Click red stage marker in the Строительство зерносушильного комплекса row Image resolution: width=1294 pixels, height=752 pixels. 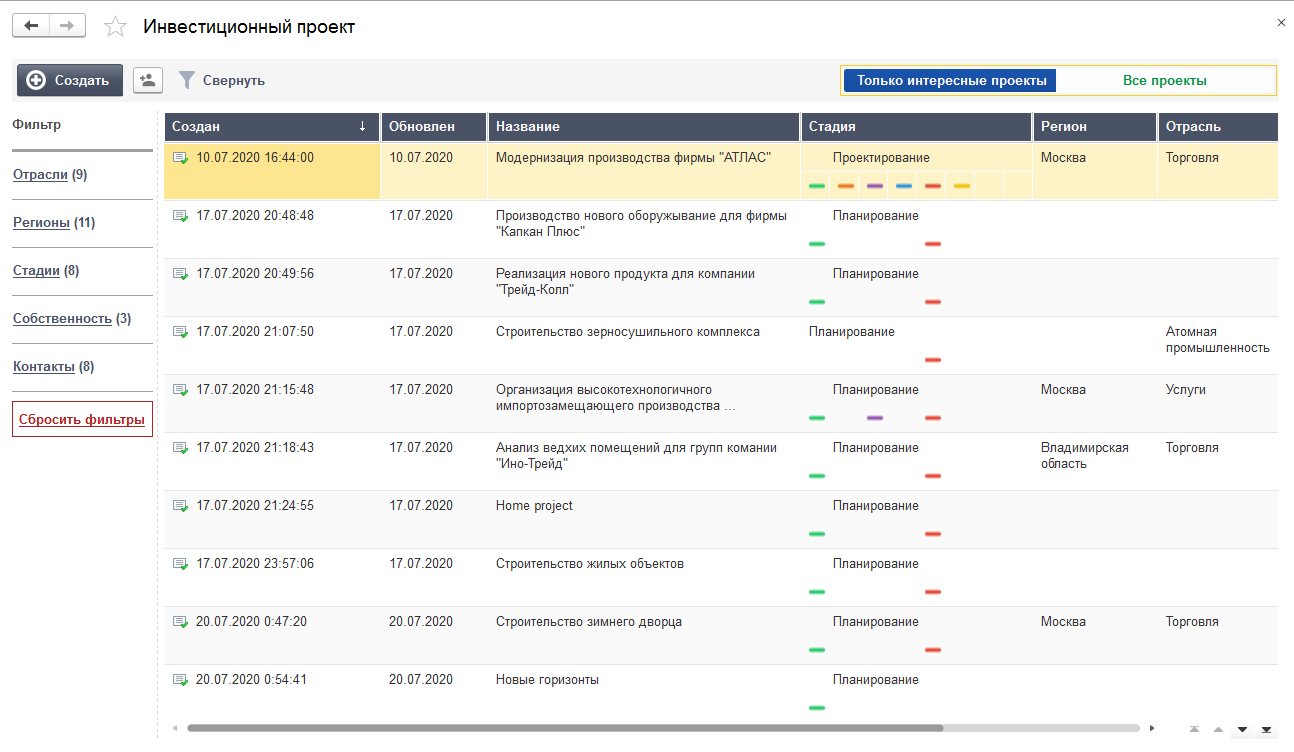pos(933,360)
